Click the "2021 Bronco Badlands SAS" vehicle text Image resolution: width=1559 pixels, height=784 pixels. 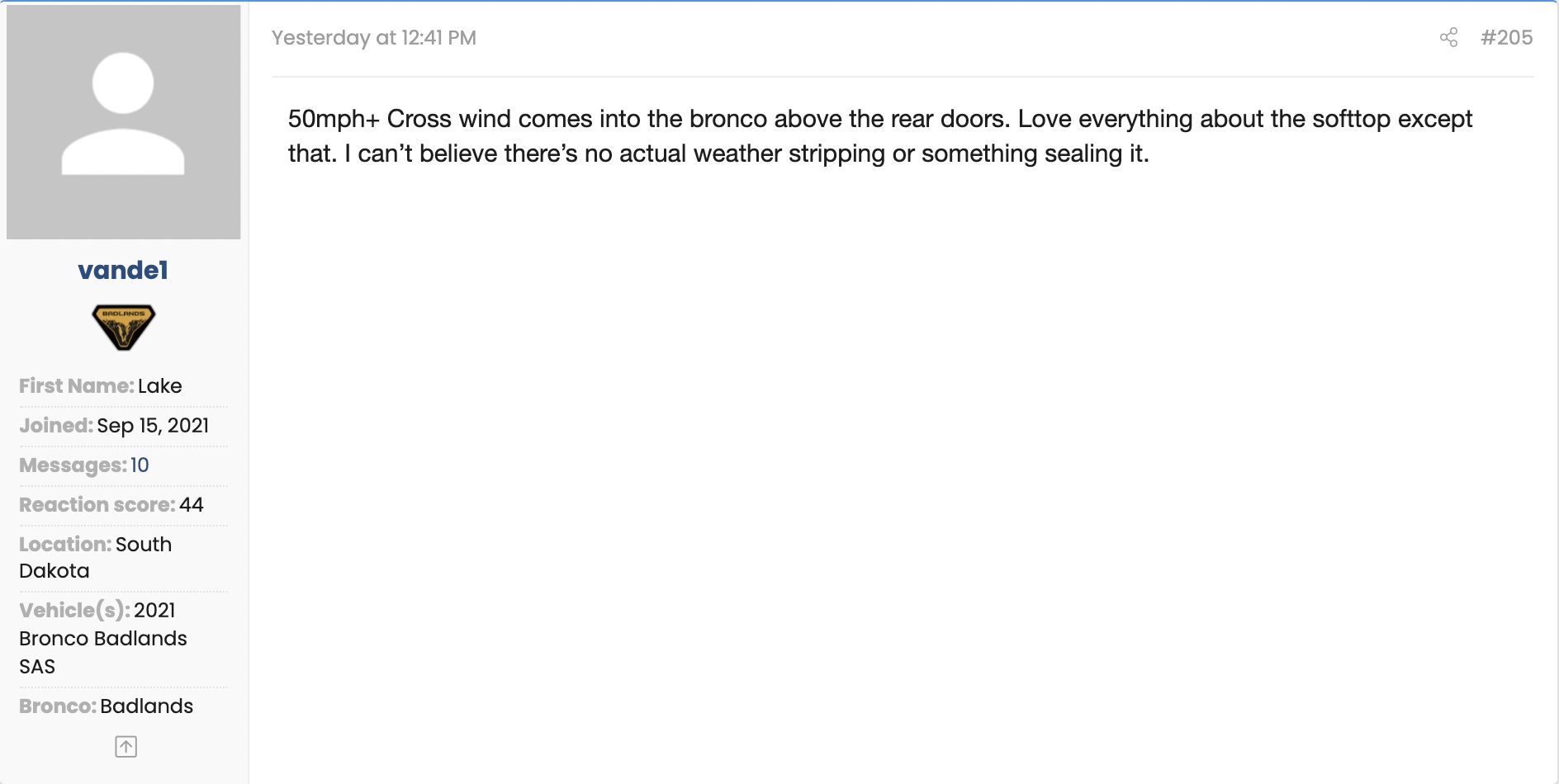tap(102, 639)
